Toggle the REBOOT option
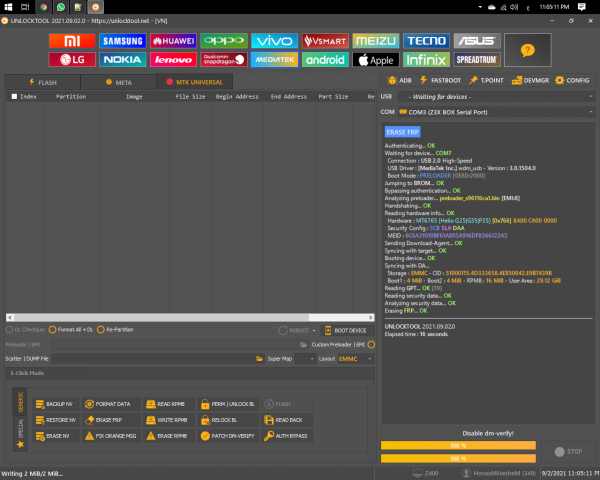Screen dimensions: 600x480 [293, 330]
